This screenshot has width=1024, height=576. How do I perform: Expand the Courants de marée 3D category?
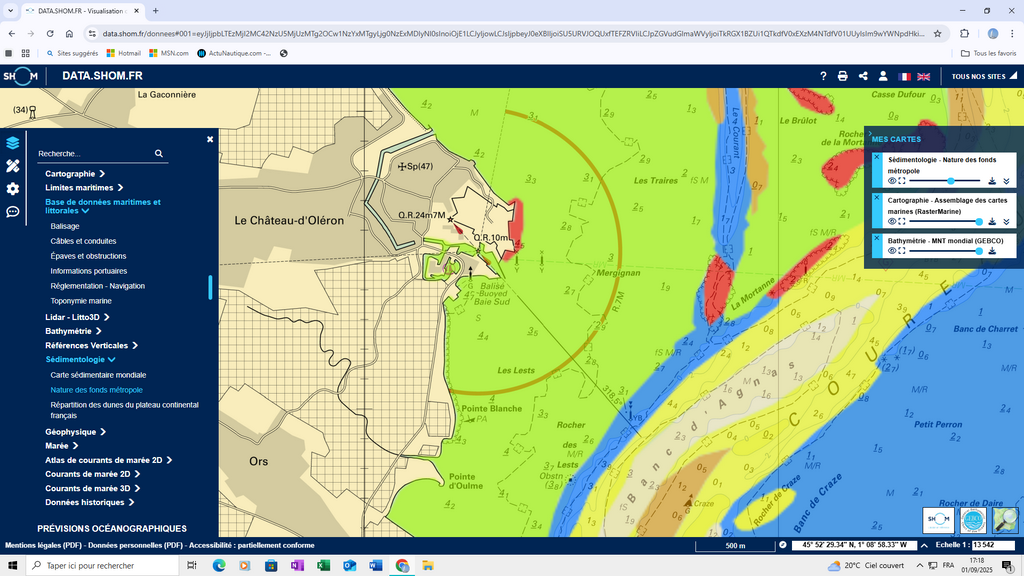[93, 488]
